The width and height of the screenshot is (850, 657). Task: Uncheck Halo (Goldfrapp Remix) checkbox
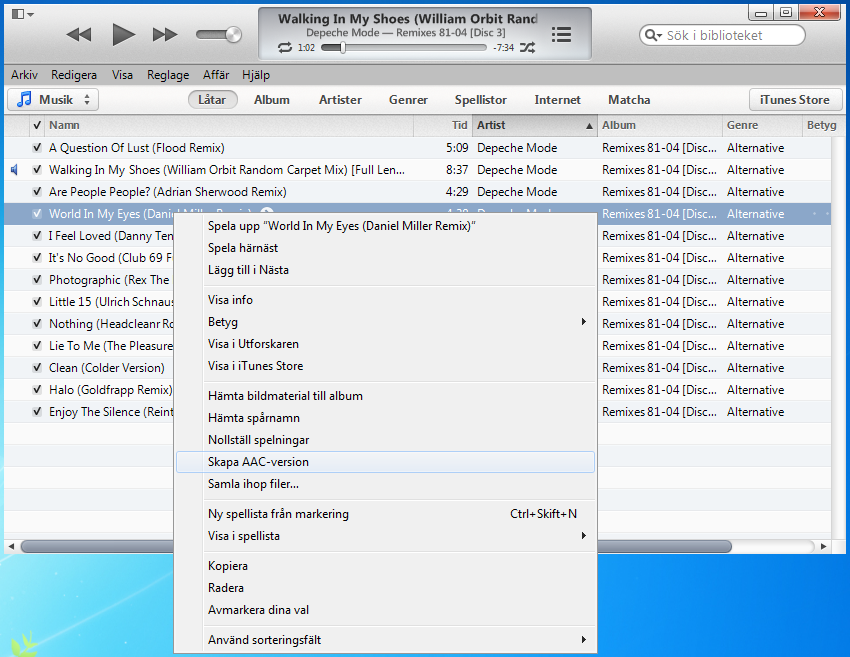37,390
